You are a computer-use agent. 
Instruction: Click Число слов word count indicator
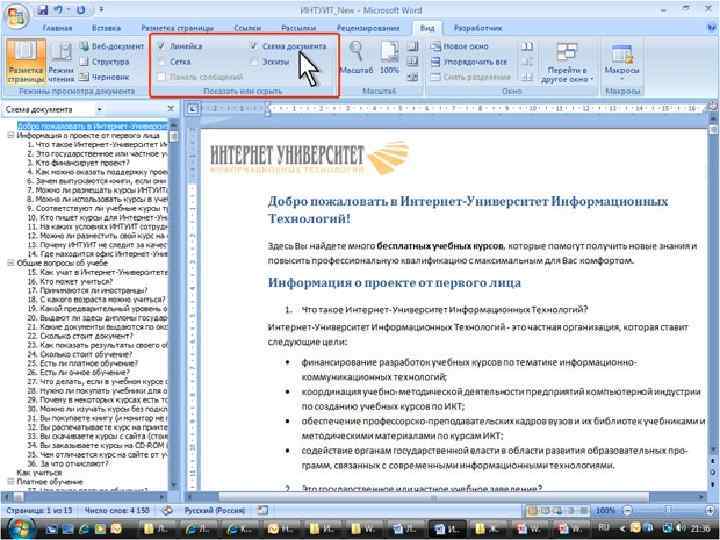coord(118,510)
